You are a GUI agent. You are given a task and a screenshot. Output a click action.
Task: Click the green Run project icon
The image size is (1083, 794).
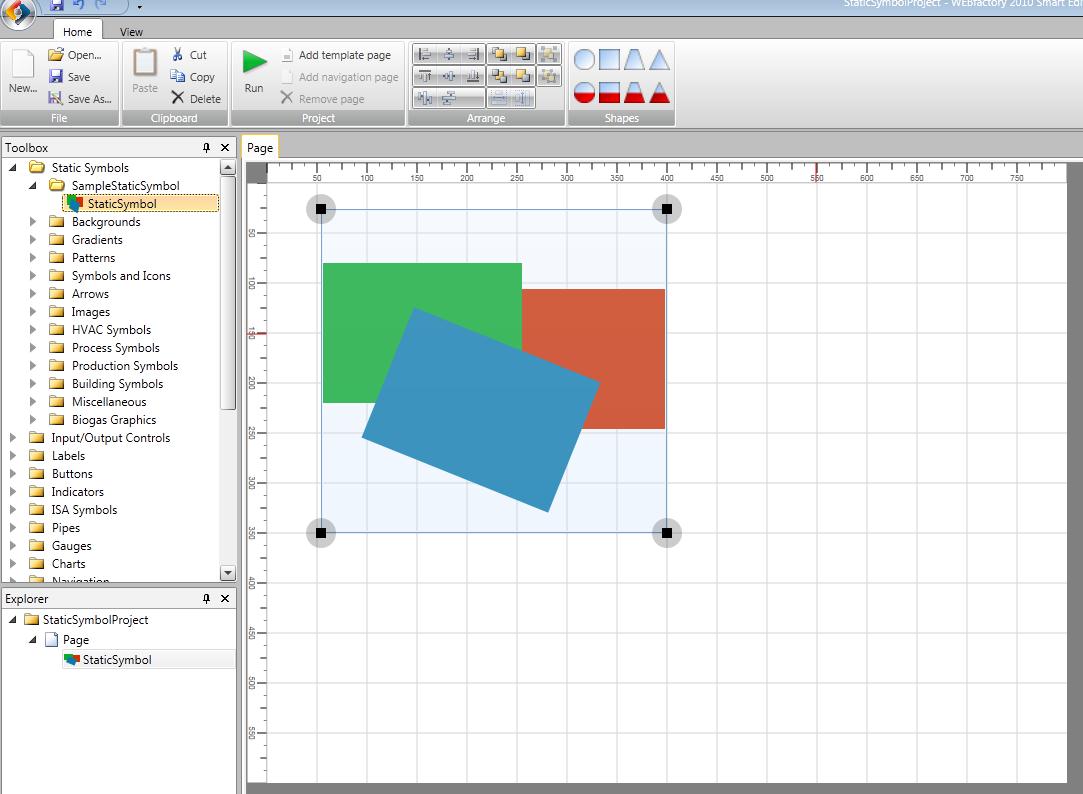[x=254, y=62]
